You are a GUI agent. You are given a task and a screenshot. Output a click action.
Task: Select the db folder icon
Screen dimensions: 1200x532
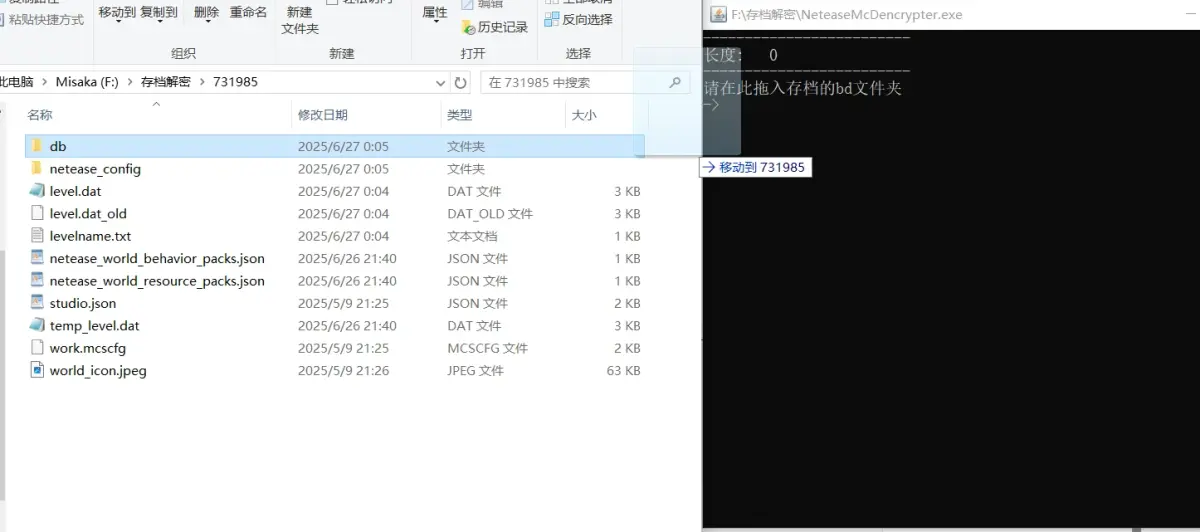(37, 146)
